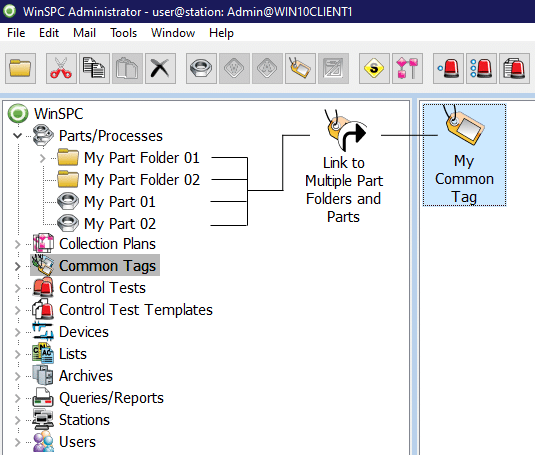This screenshot has width=535, height=455.
Task: Open the Tools menu
Action: coord(124,33)
